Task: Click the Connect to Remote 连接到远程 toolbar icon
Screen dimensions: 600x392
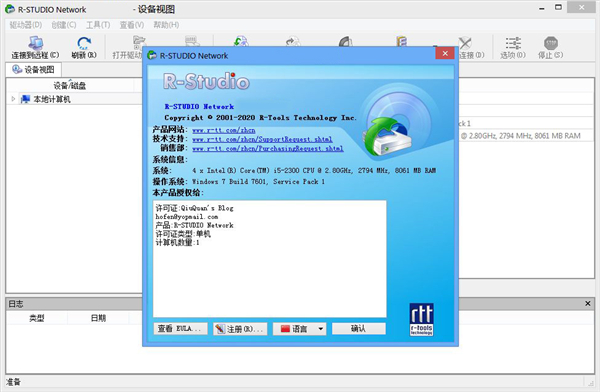Action: [x=36, y=43]
